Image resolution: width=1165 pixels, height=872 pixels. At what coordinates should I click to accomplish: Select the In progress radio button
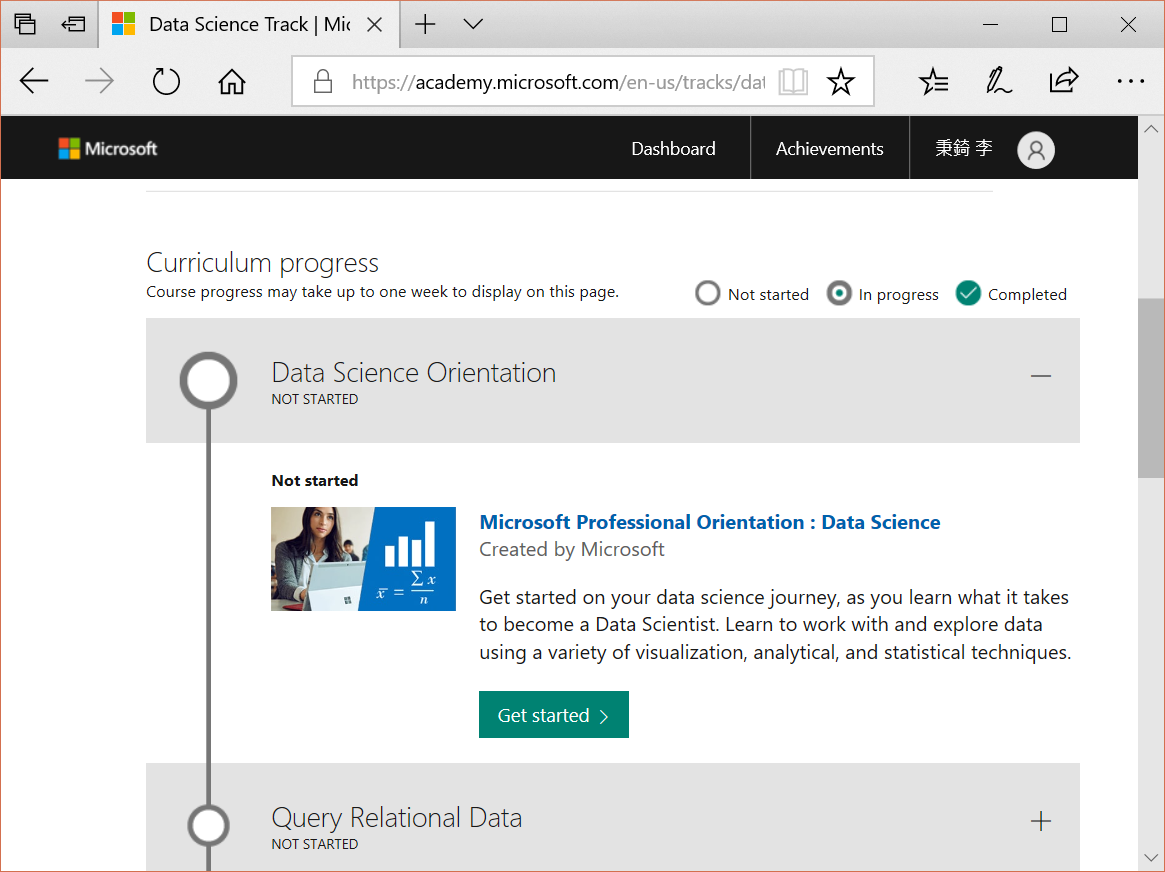(x=838, y=293)
